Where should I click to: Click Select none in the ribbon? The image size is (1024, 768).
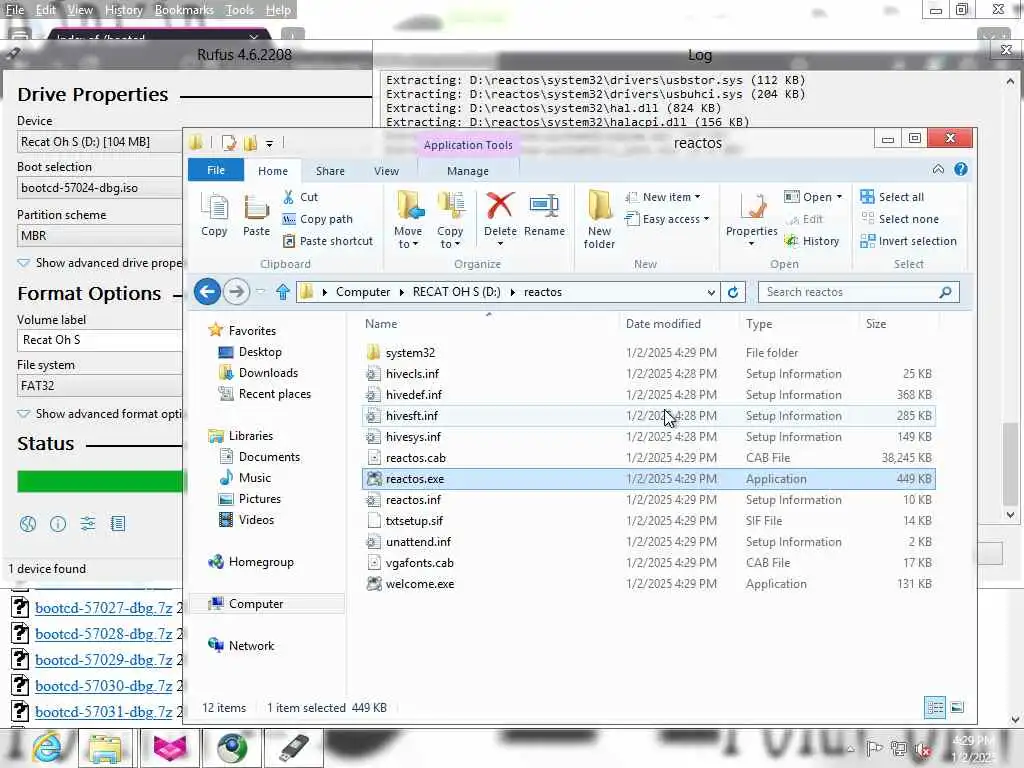click(899, 219)
